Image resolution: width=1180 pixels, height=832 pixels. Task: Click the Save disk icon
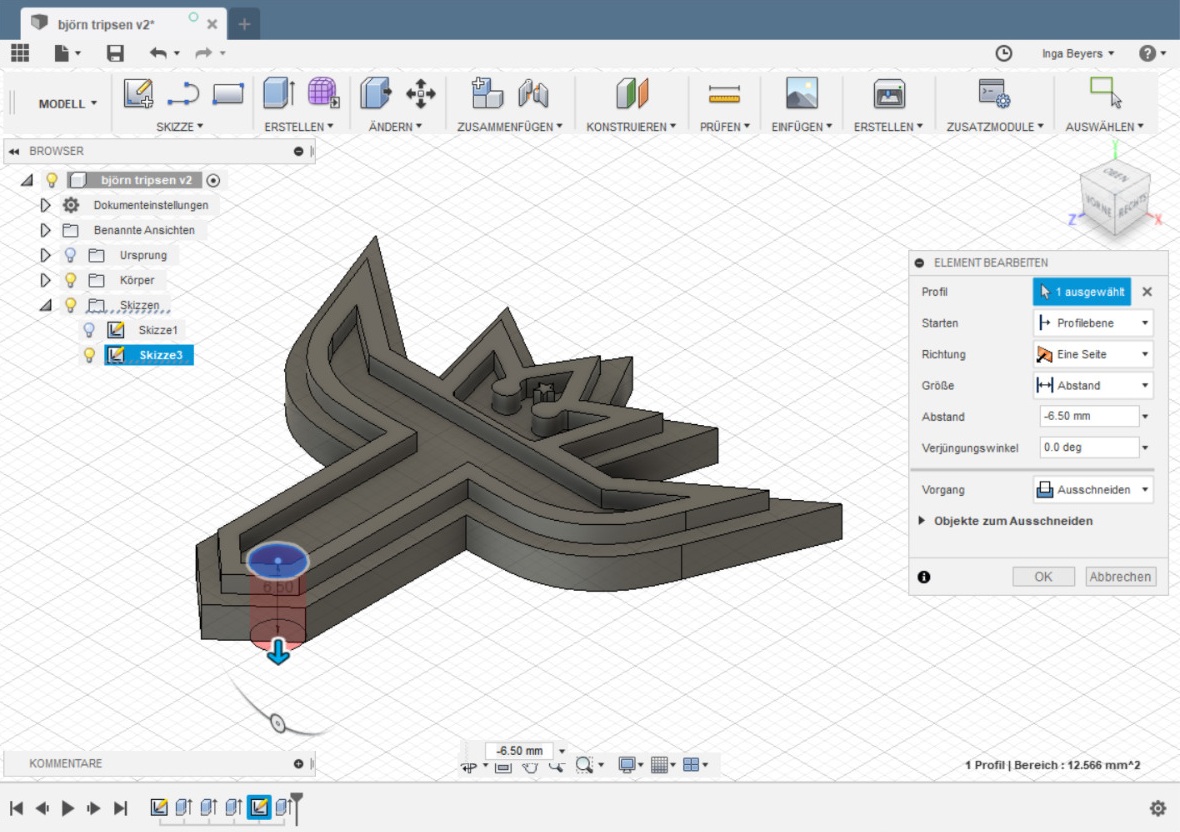point(116,53)
